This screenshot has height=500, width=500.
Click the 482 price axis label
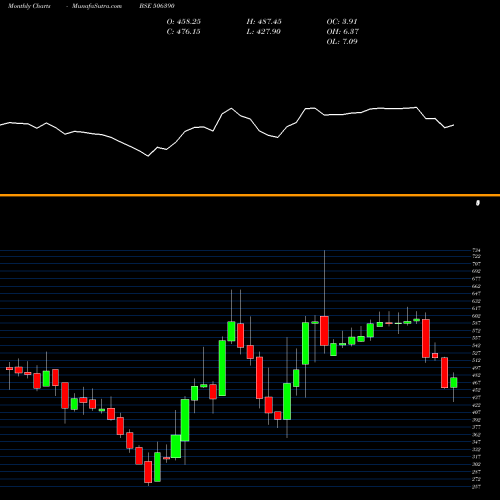tap(476, 375)
